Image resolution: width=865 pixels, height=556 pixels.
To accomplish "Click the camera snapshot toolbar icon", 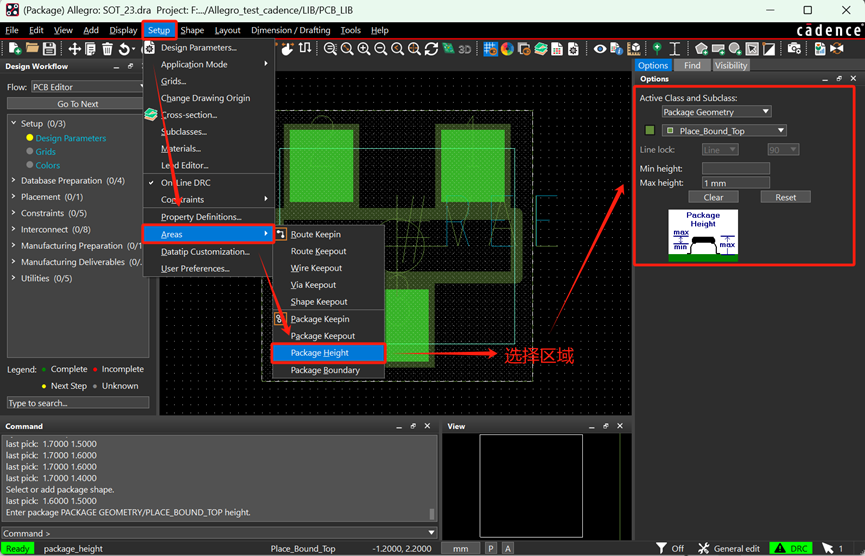I will point(794,49).
